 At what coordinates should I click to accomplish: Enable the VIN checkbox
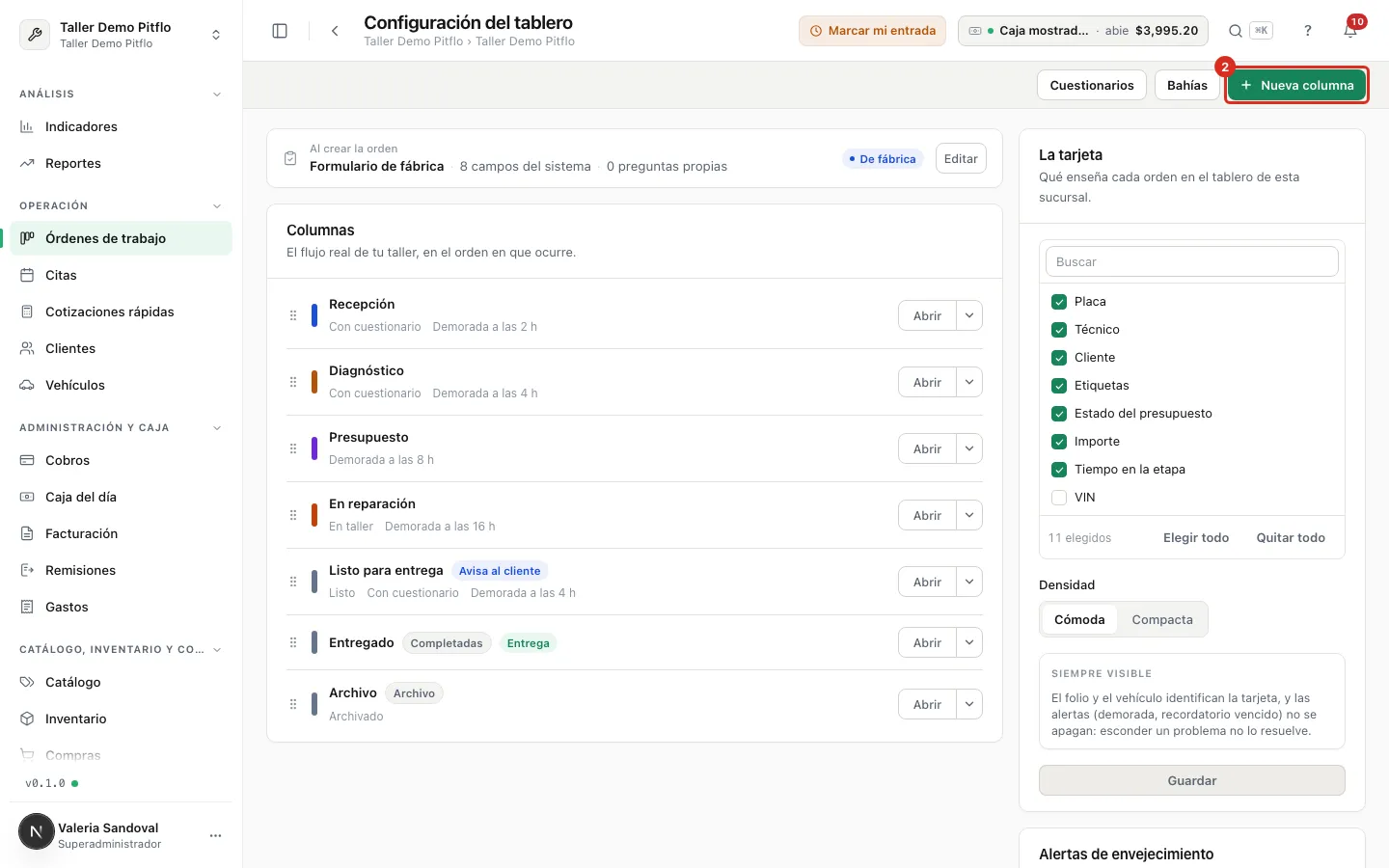click(x=1059, y=498)
